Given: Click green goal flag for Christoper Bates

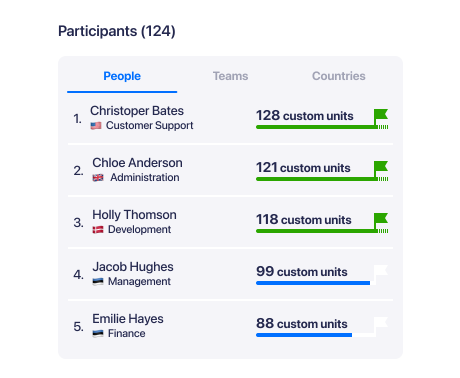Looking at the screenshot, I should click(x=381, y=117).
